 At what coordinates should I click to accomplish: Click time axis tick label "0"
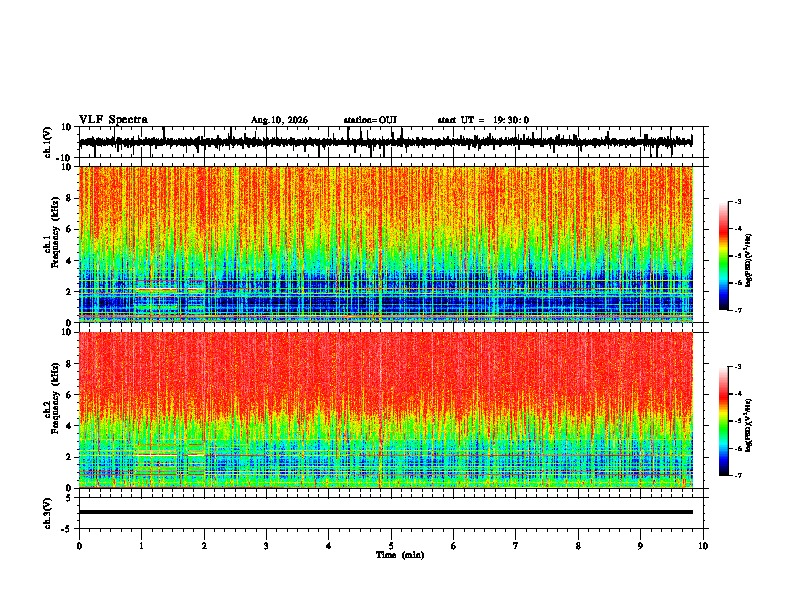(79, 546)
